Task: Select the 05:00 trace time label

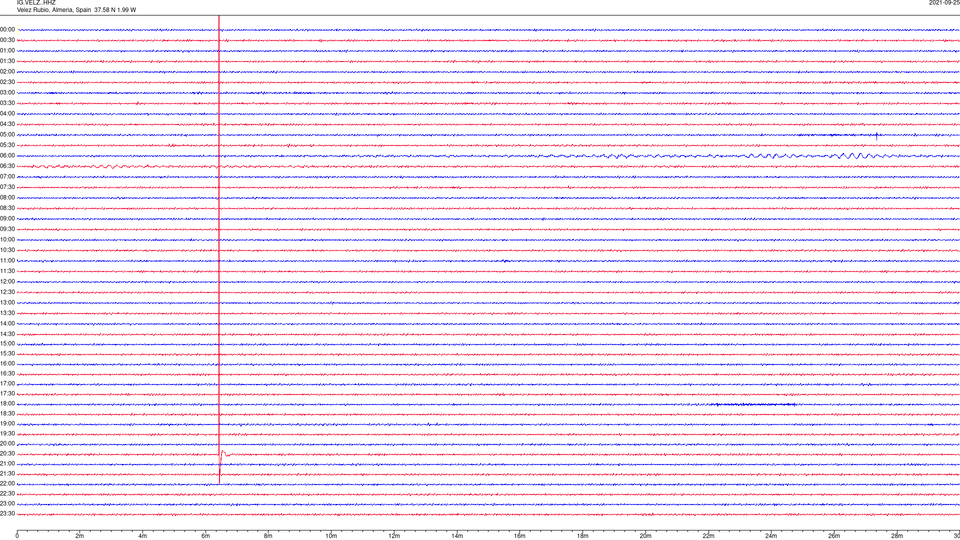Action: 7,135
